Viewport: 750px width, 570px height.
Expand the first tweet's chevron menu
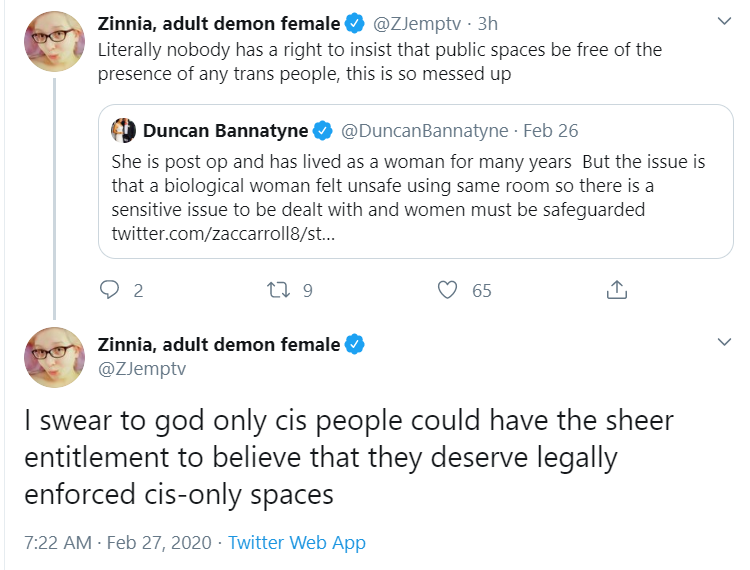[724, 21]
